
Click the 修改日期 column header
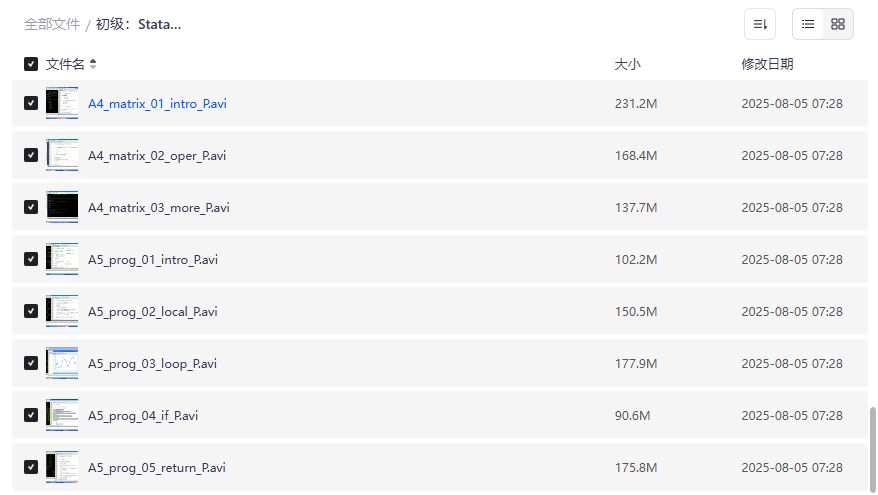click(x=767, y=64)
